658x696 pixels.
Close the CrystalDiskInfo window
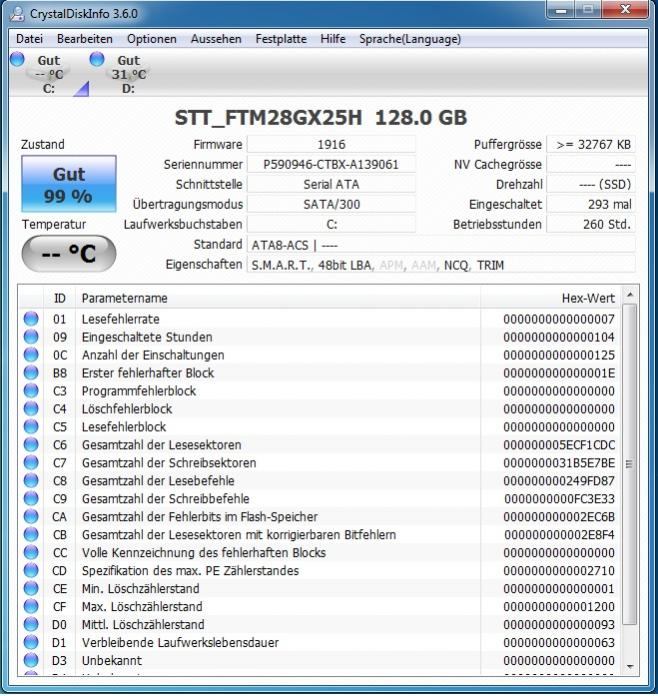tap(625, 10)
